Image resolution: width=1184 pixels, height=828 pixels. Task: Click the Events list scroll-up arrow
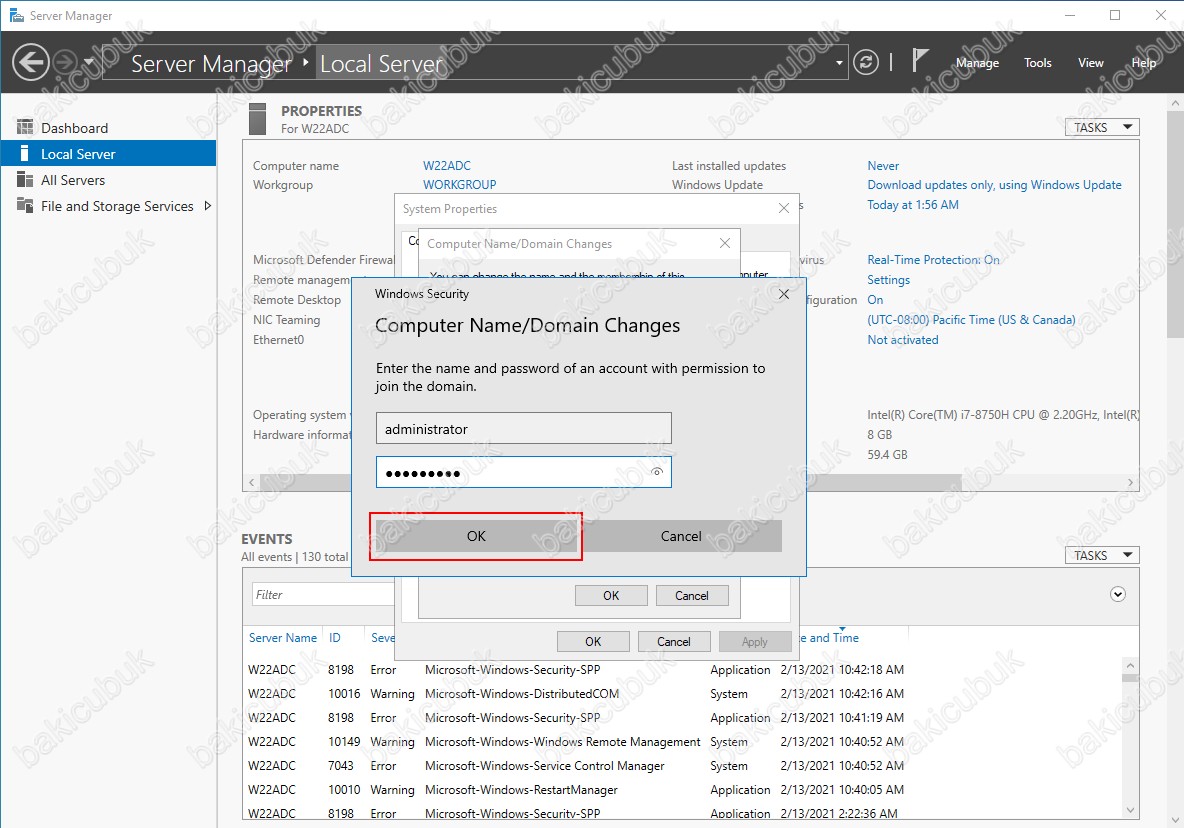coord(1130,665)
